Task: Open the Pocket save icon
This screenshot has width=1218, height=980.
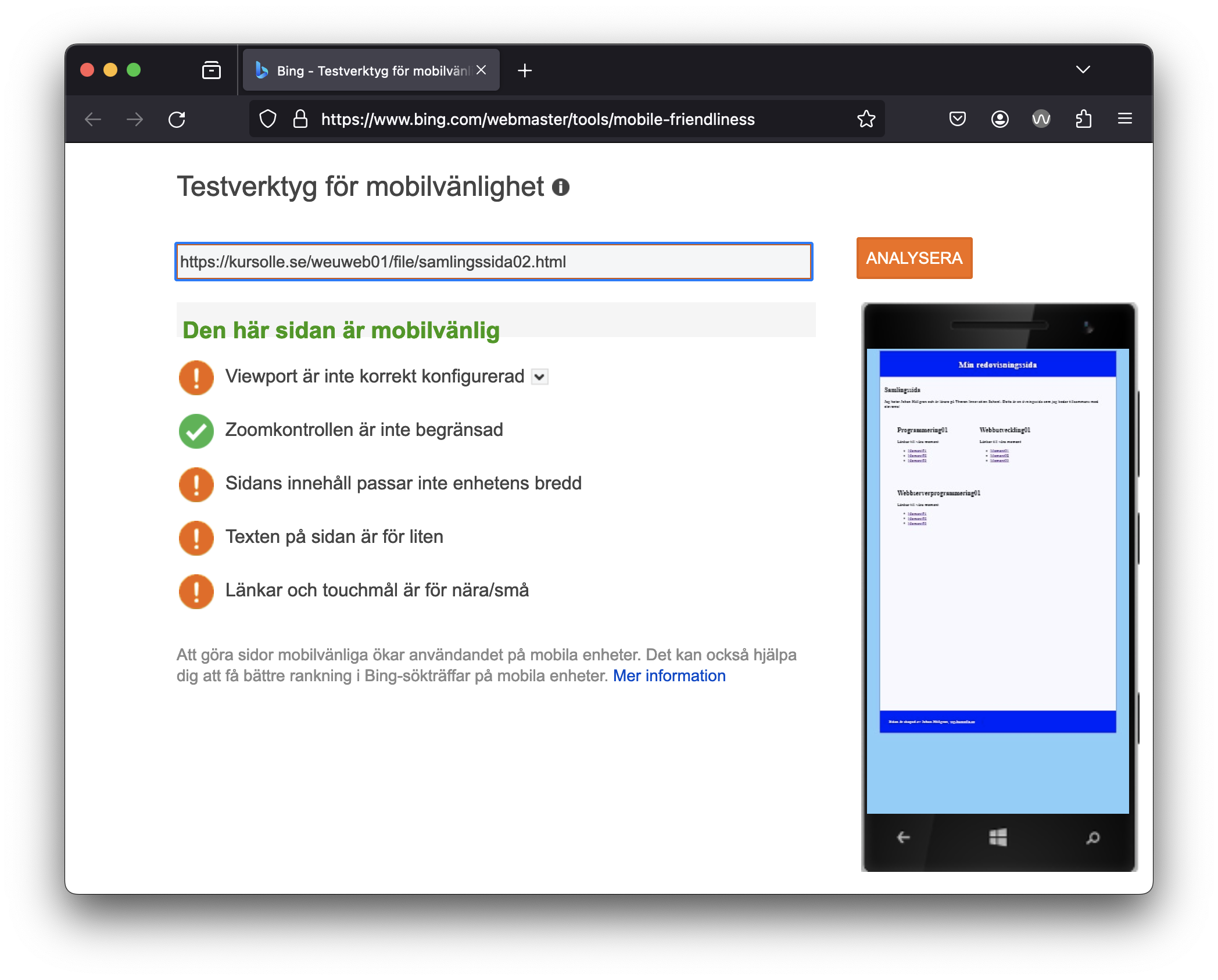Action: click(x=957, y=119)
